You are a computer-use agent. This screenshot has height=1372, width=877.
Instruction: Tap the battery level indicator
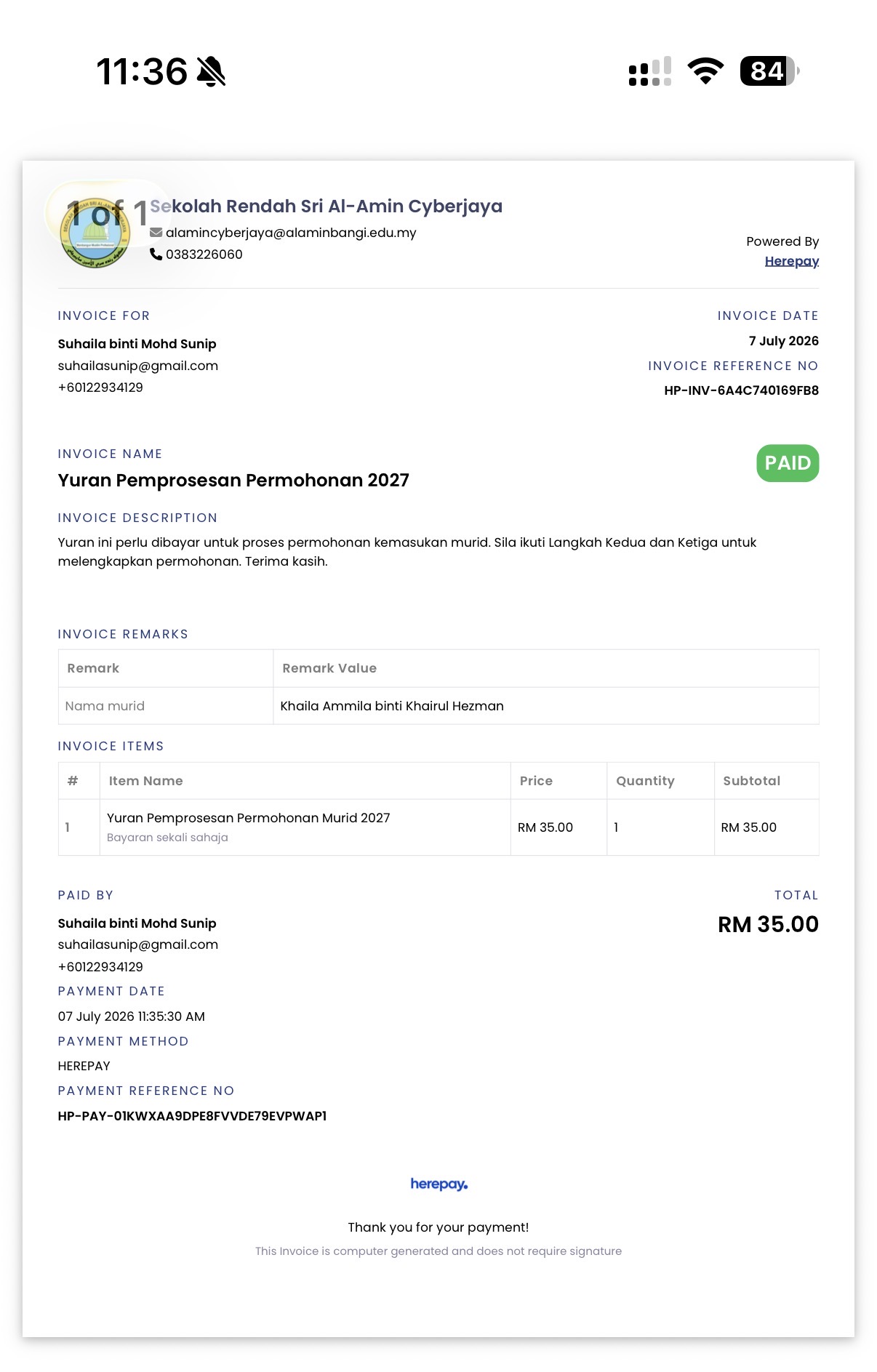pos(769,71)
